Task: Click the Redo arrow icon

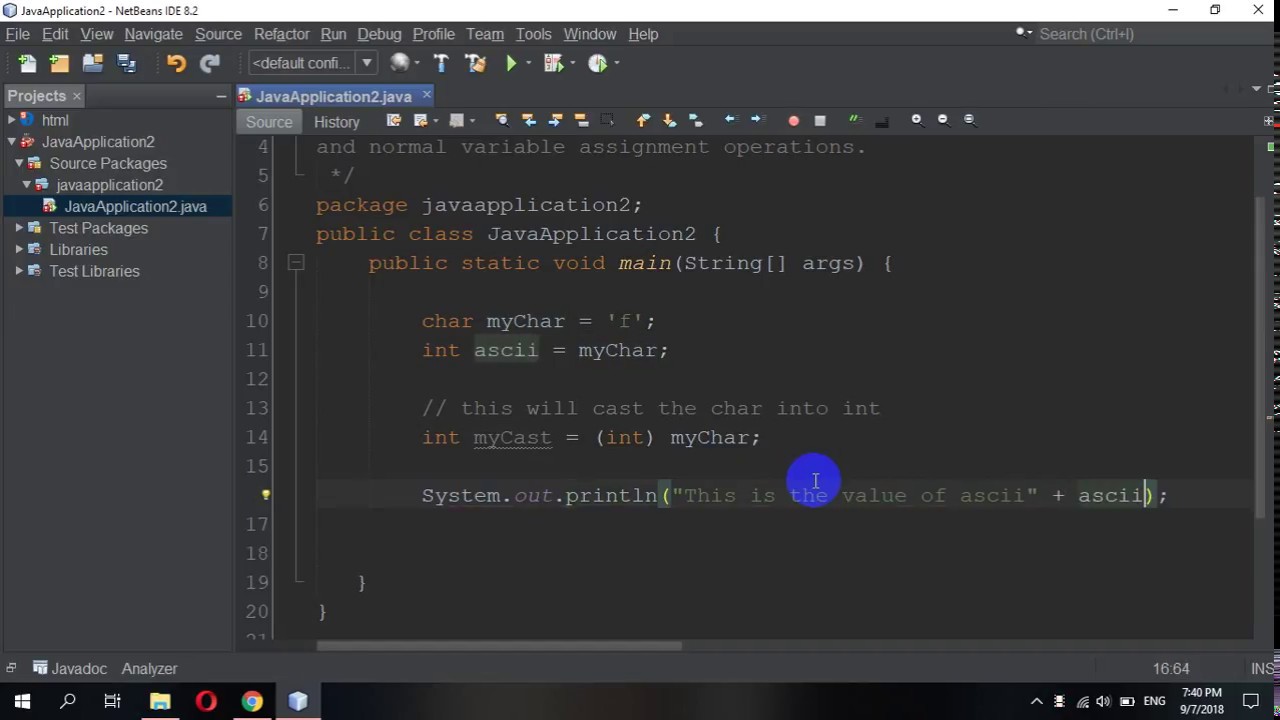Action: click(x=210, y=63)
